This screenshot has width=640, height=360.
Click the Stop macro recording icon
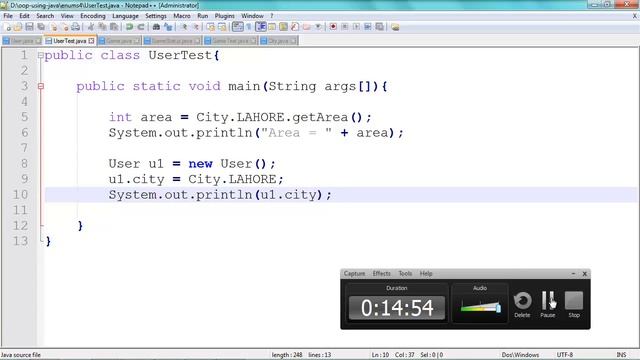pos(344,27)
